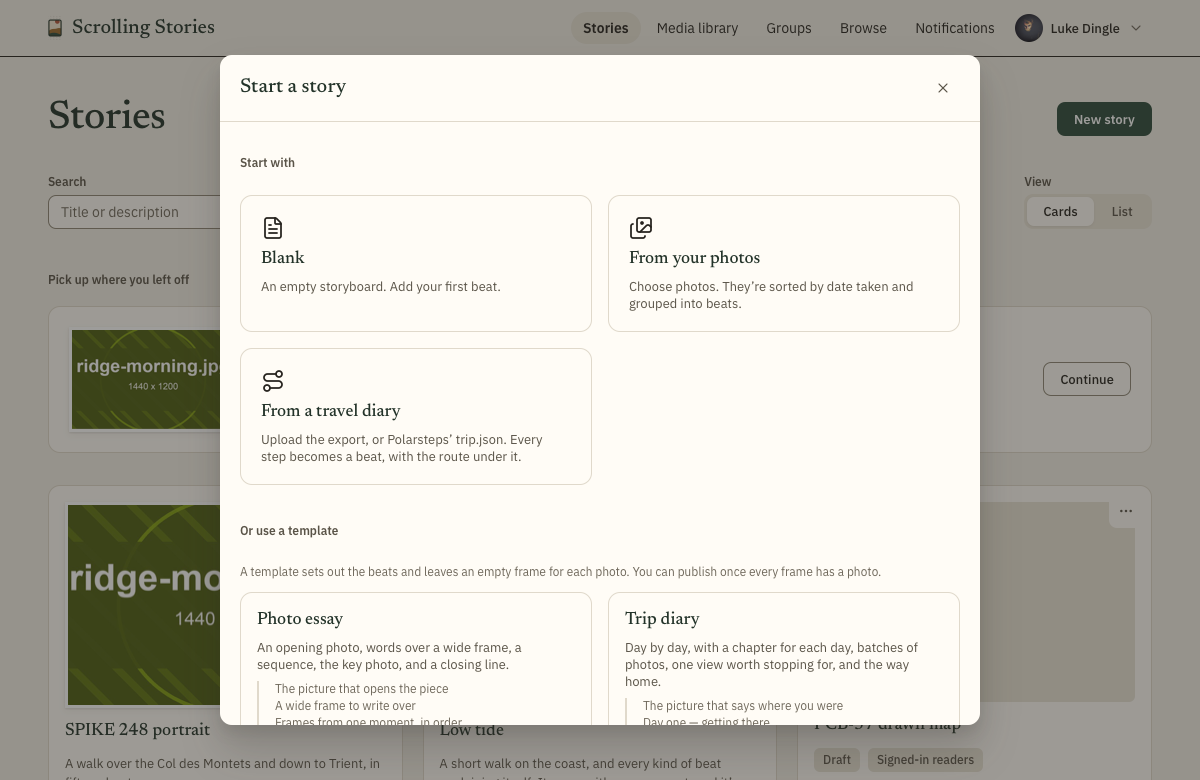Click the Scrolling Stories logo icon
1200x780 pixels.
(55, 28)
